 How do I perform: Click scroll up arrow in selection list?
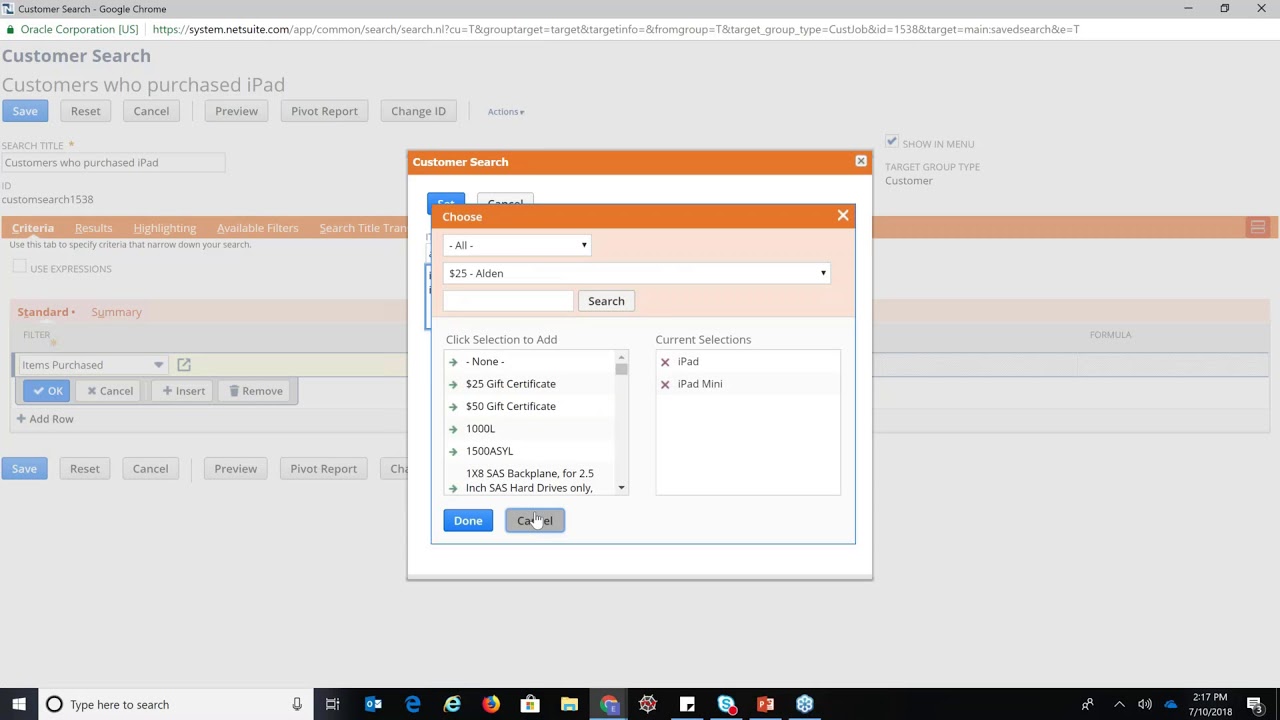(x=621, y=357)
